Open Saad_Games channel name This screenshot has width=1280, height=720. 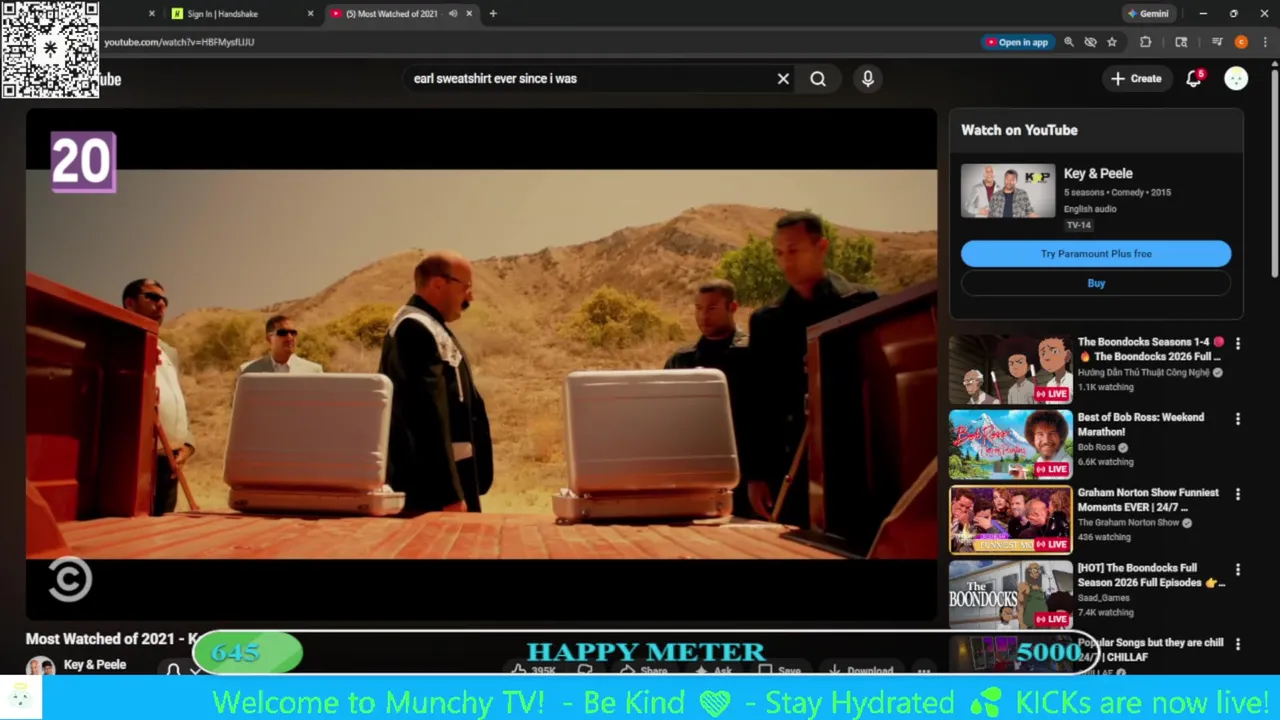(x=1104, y=598)
